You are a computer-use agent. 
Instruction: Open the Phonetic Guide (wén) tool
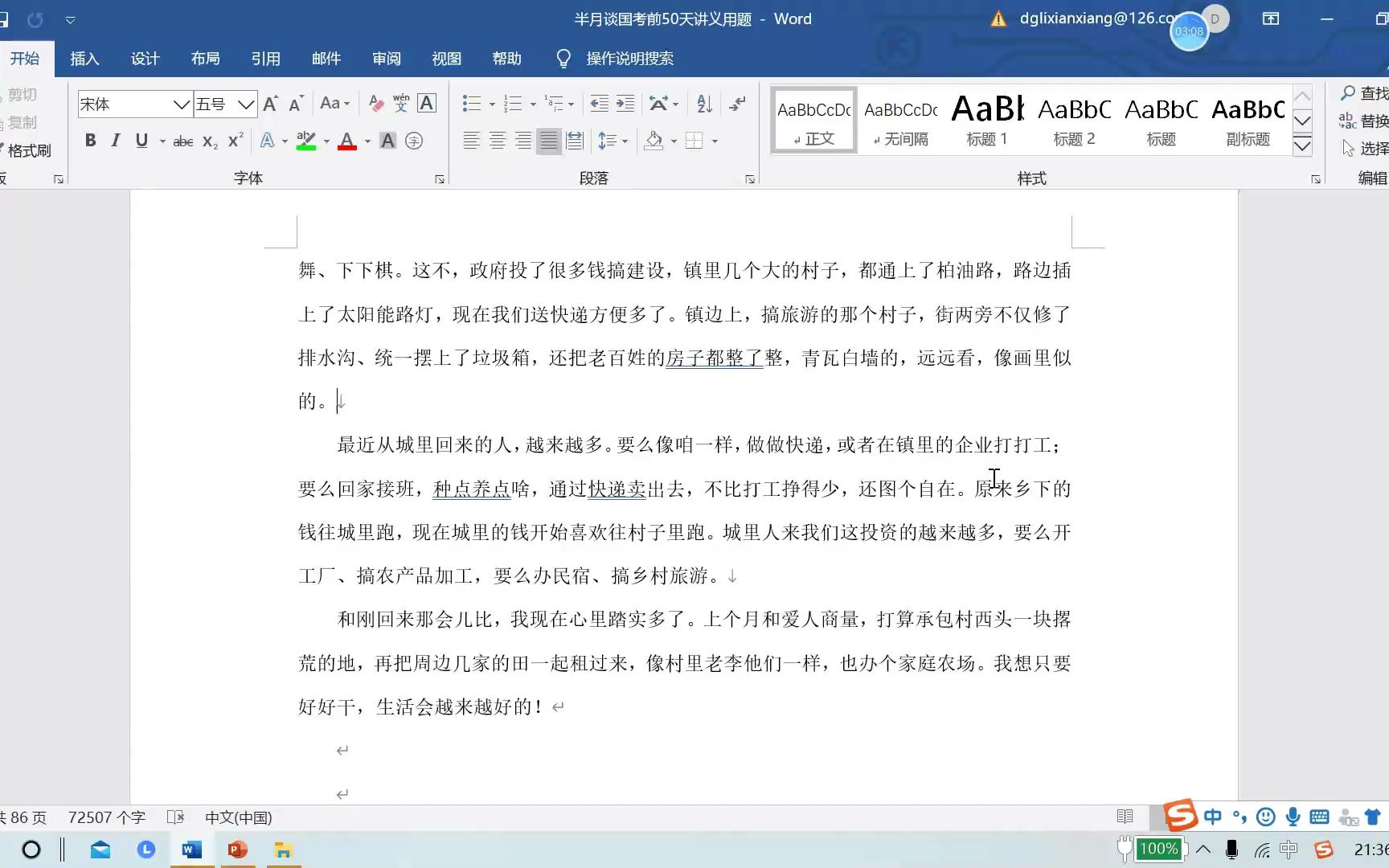[401, 103]
